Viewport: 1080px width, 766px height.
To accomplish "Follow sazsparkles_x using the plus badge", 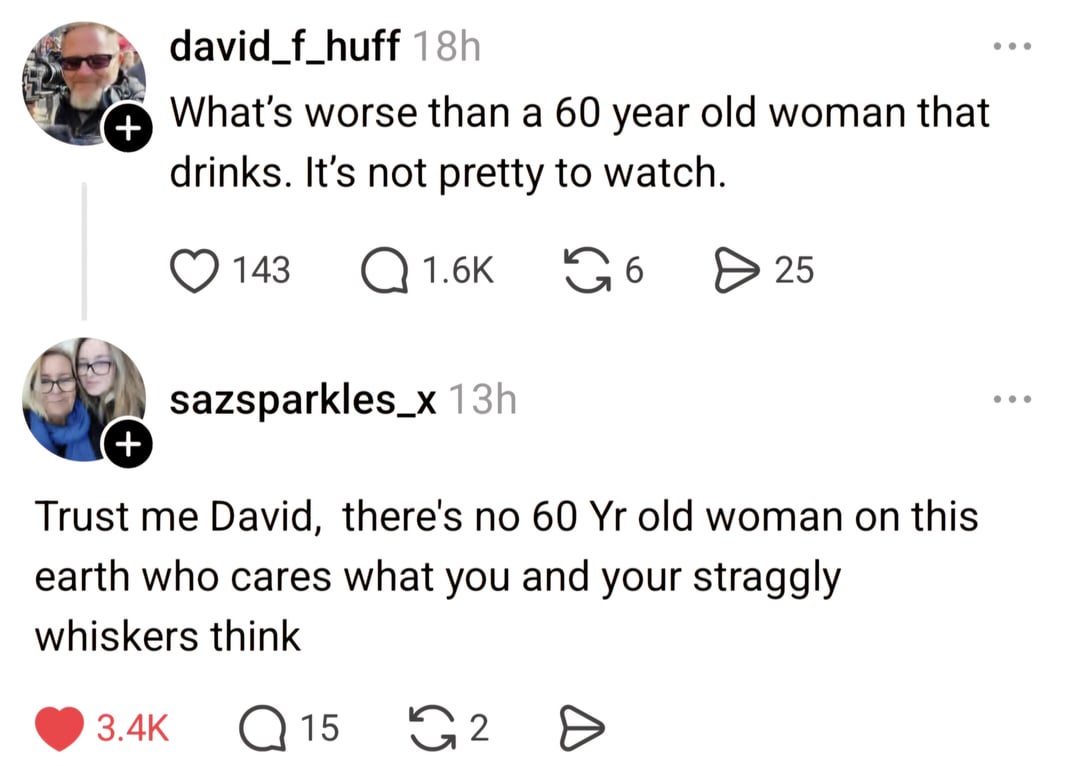I will [x=125, y=443].
